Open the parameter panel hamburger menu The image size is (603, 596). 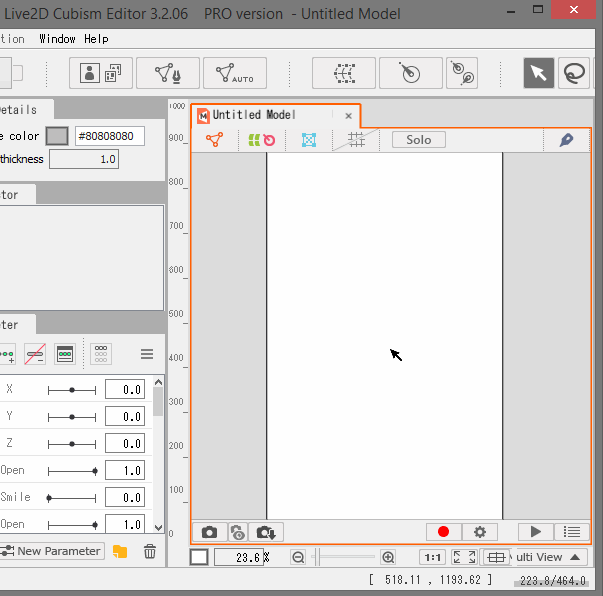click(x=147, y=354)
